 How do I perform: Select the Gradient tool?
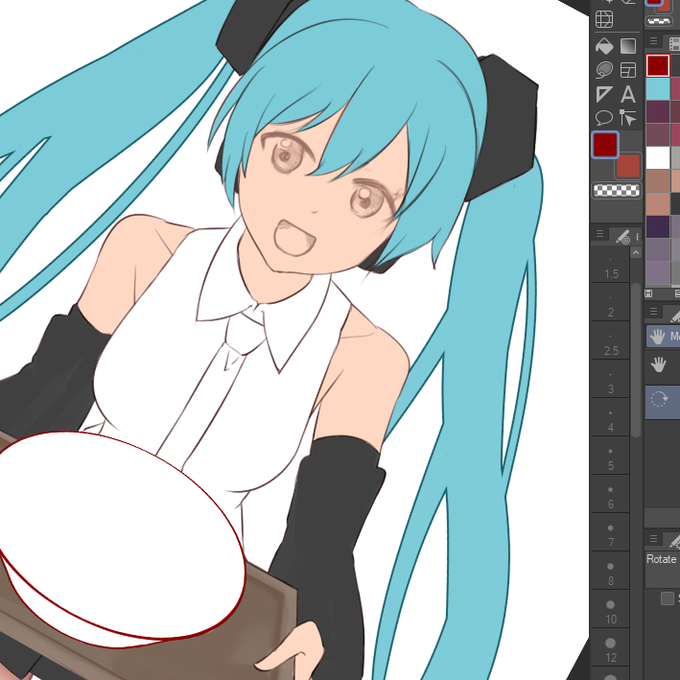[628, 46]
